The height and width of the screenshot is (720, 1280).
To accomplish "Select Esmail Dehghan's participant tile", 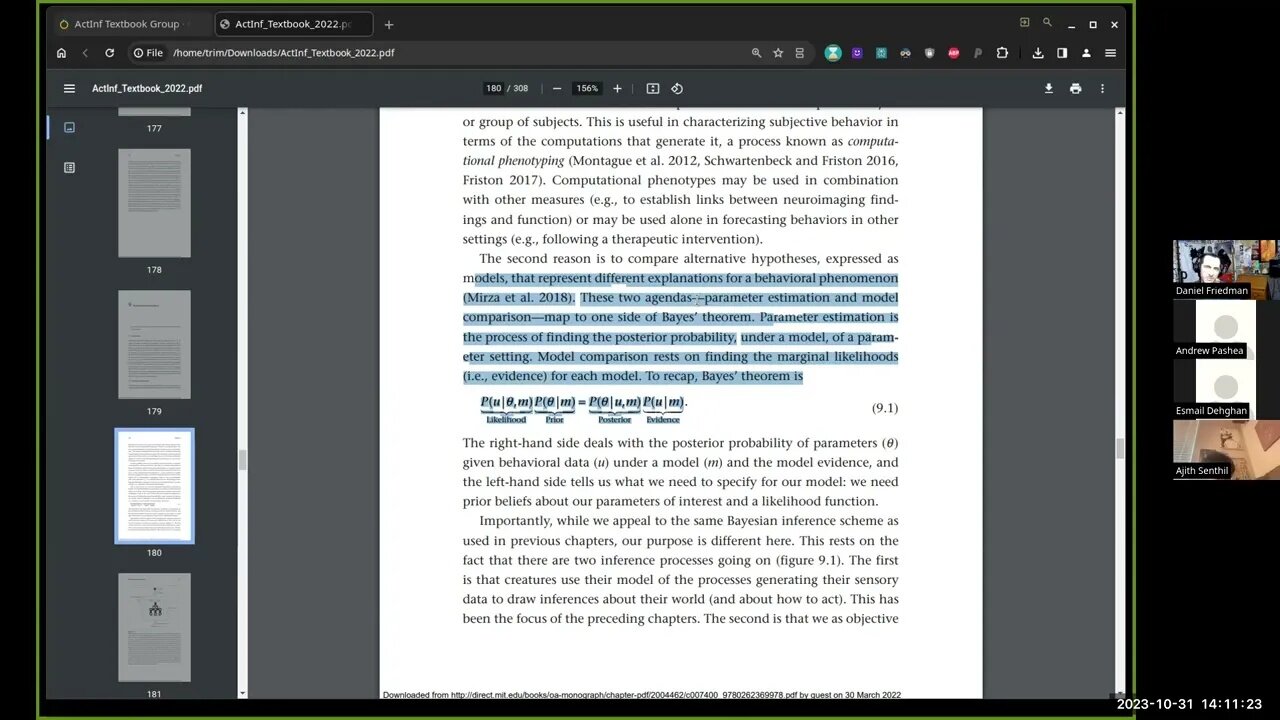I will (1226, 388).
